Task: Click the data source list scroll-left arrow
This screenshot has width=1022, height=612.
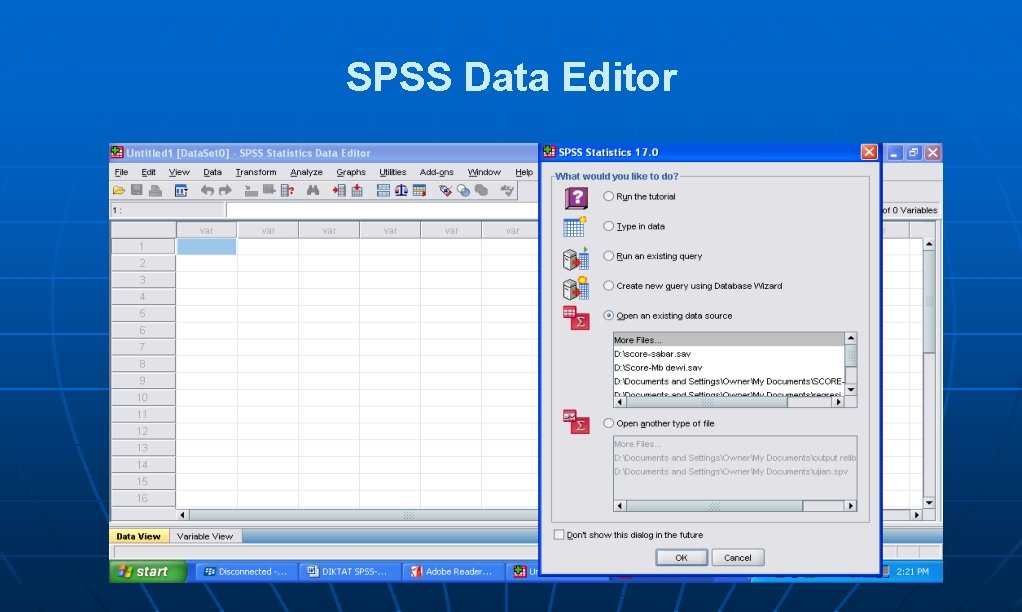Action: (x=619, y=402)
